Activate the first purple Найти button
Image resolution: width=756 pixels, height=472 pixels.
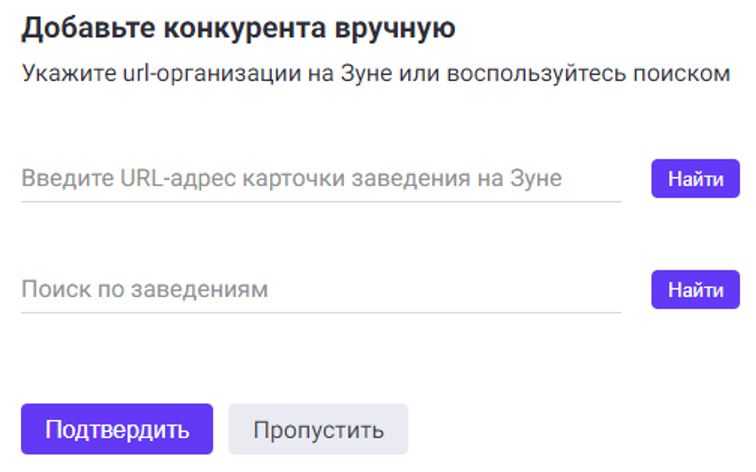coord(695,179)
